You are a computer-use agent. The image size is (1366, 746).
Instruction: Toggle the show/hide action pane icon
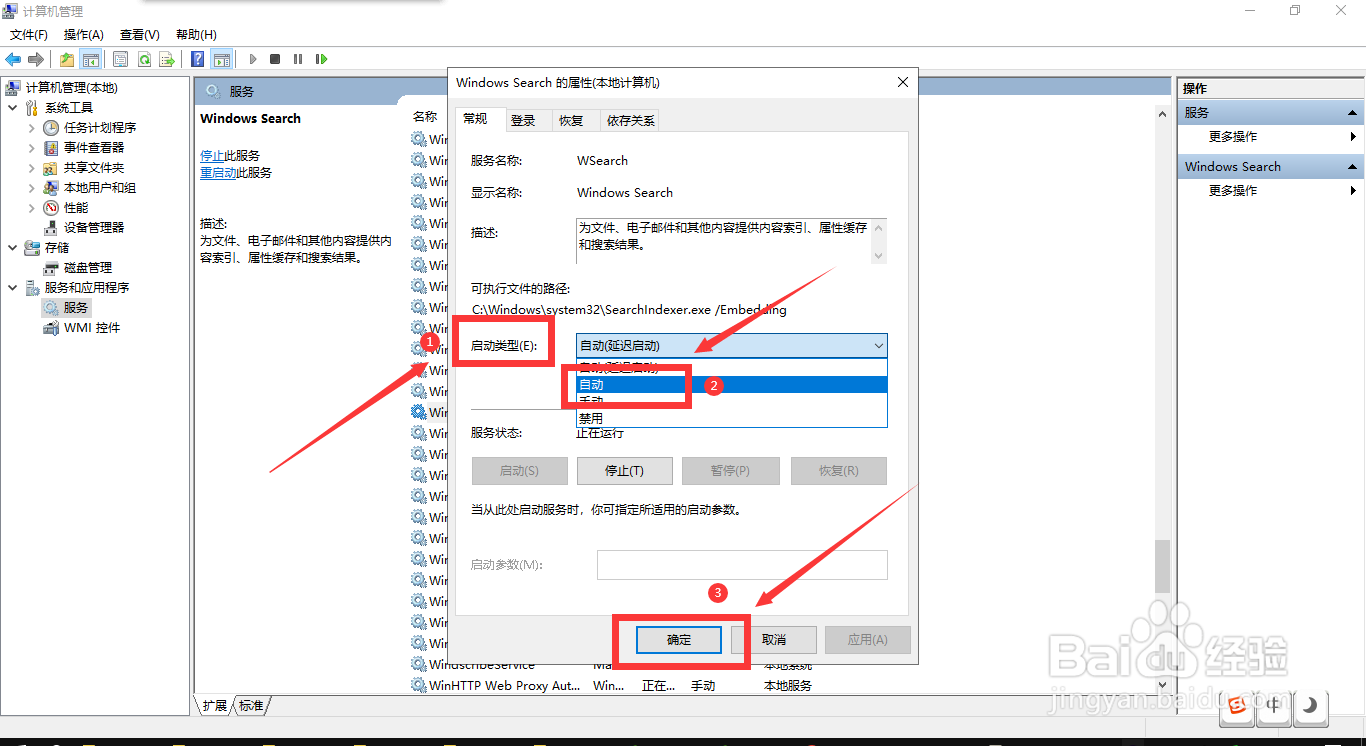tap(222, 59)
